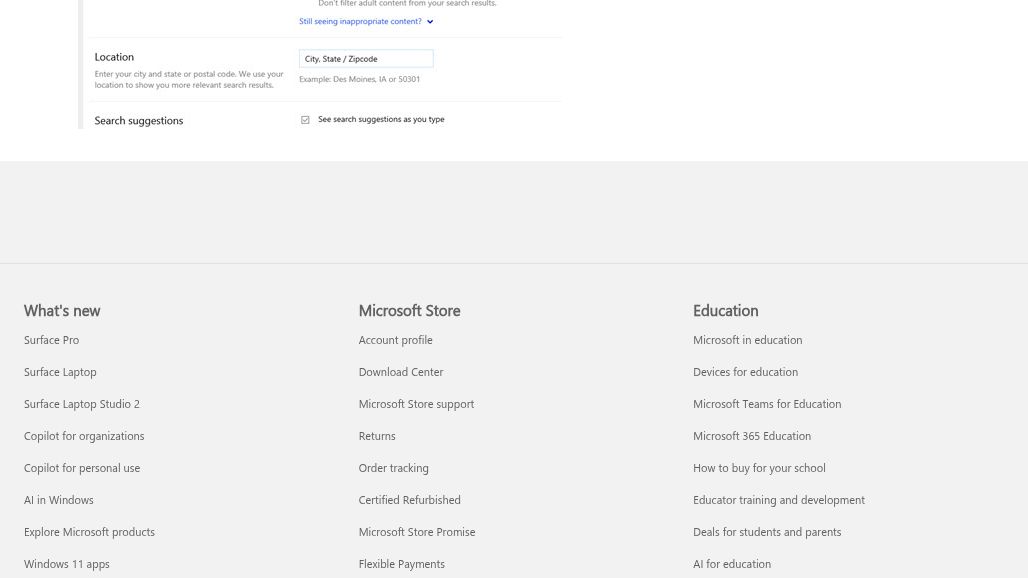Image resolution: width=1028 pixels, height=578 pixels.
Task: Open Copilot for personal use link
Action: [x=82, y=469]
